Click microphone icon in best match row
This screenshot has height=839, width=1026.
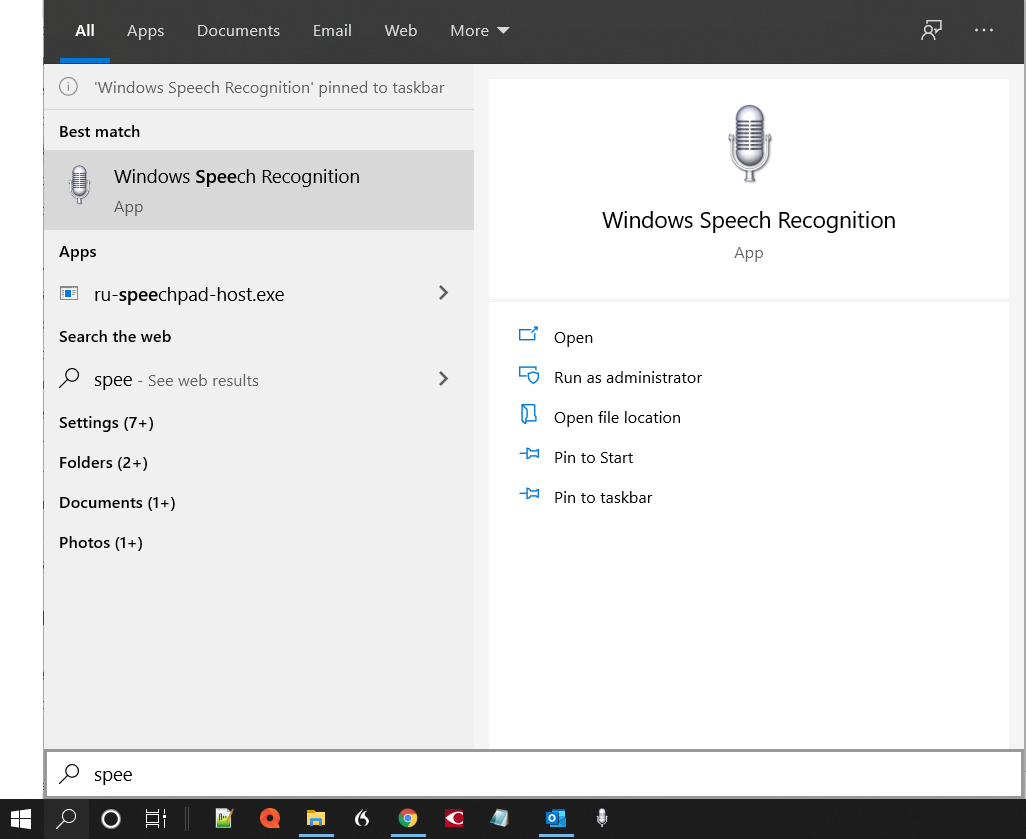(79, 185)
